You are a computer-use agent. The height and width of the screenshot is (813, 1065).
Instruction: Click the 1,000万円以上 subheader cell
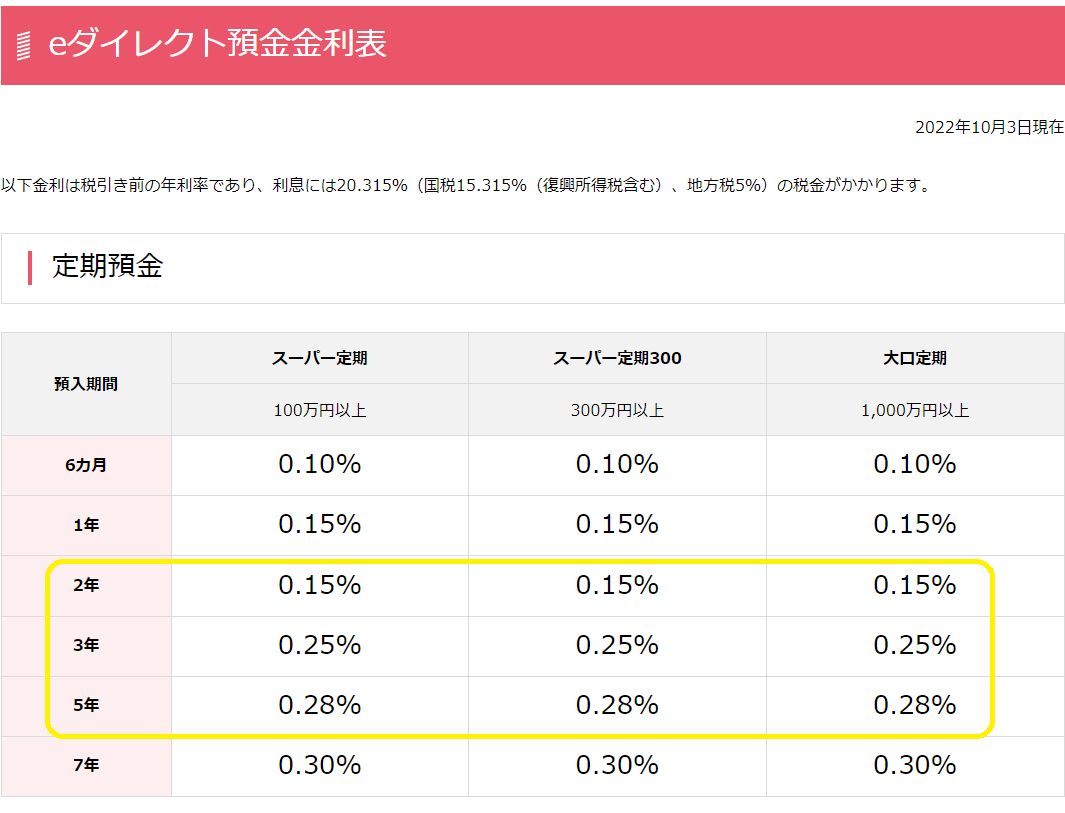pos(915,410)
